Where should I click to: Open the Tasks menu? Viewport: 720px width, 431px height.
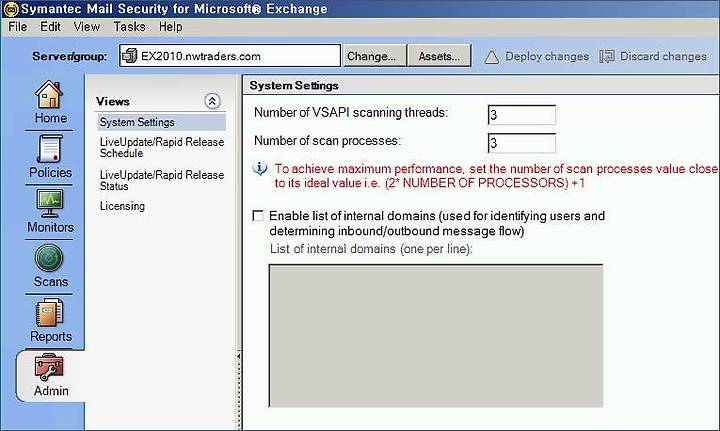tap(129, 27)
